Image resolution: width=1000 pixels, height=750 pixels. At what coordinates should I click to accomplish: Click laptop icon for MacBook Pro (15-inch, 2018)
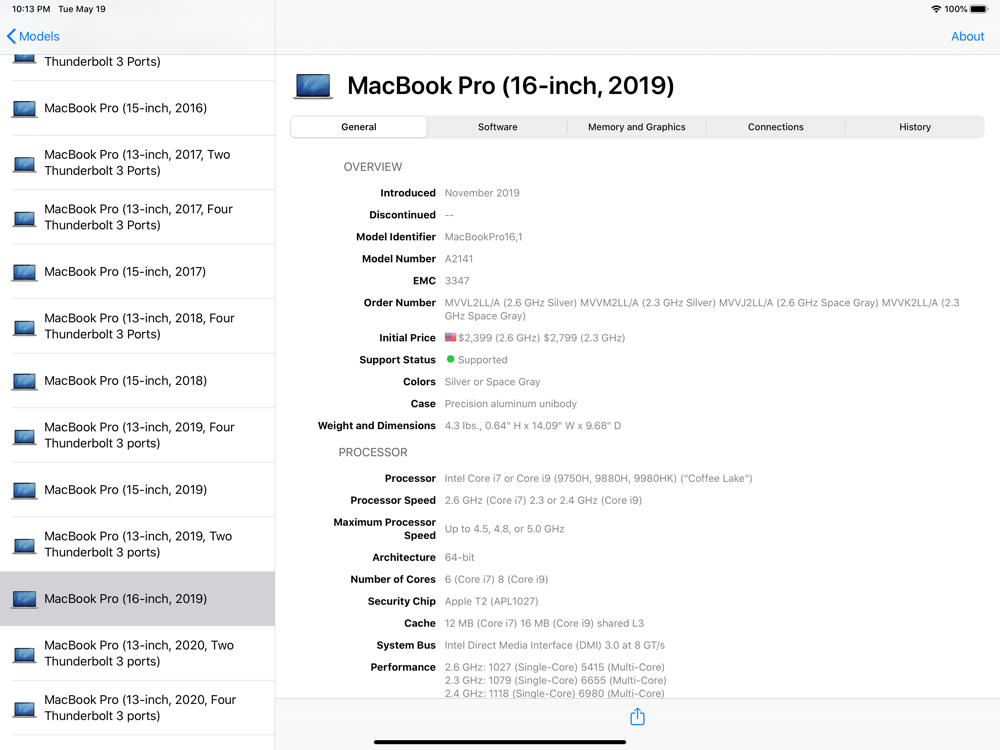[25, 381]
